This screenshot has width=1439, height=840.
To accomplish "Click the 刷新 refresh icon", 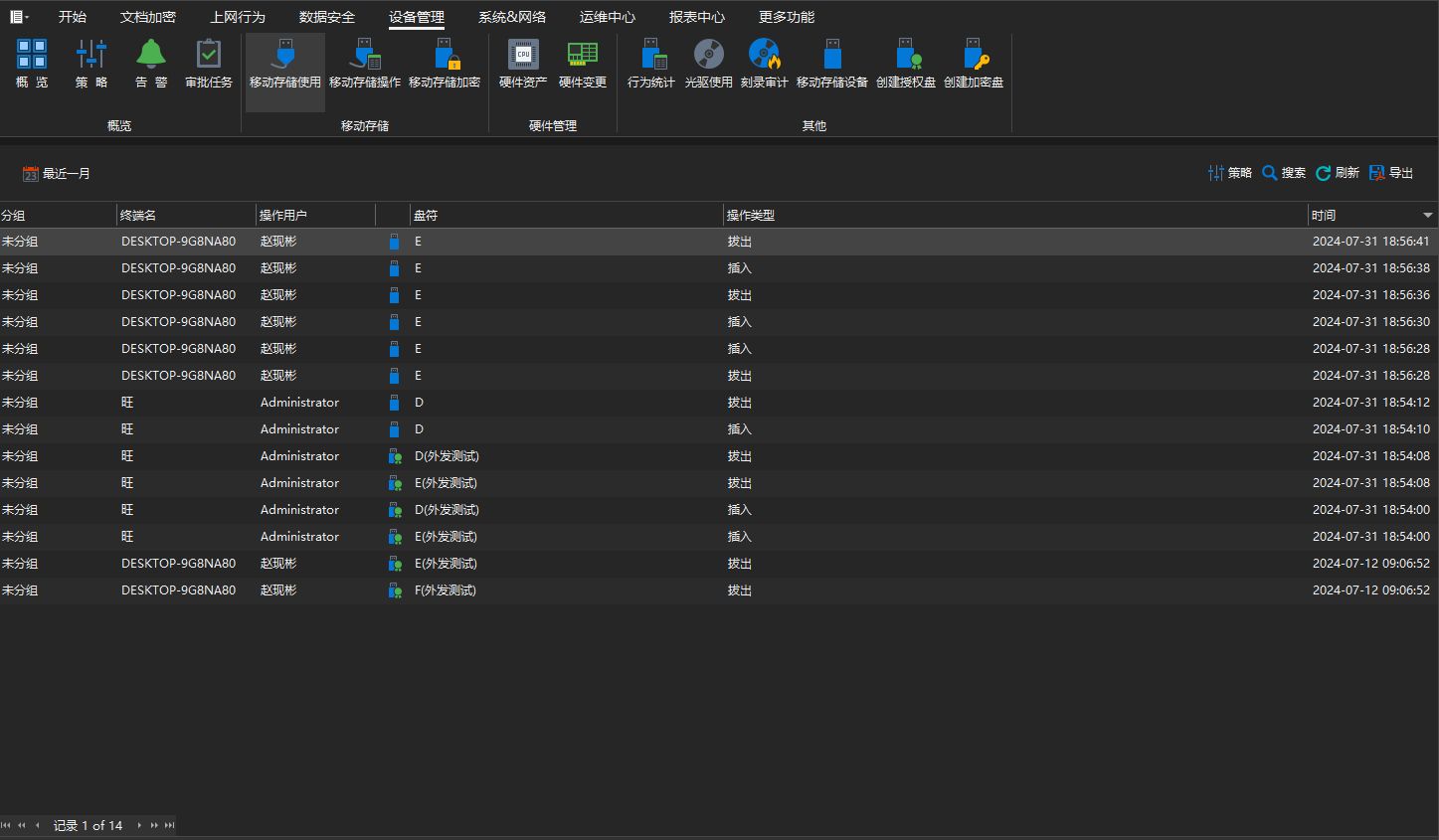I will pyautogui.click(x=1323, y=173).
